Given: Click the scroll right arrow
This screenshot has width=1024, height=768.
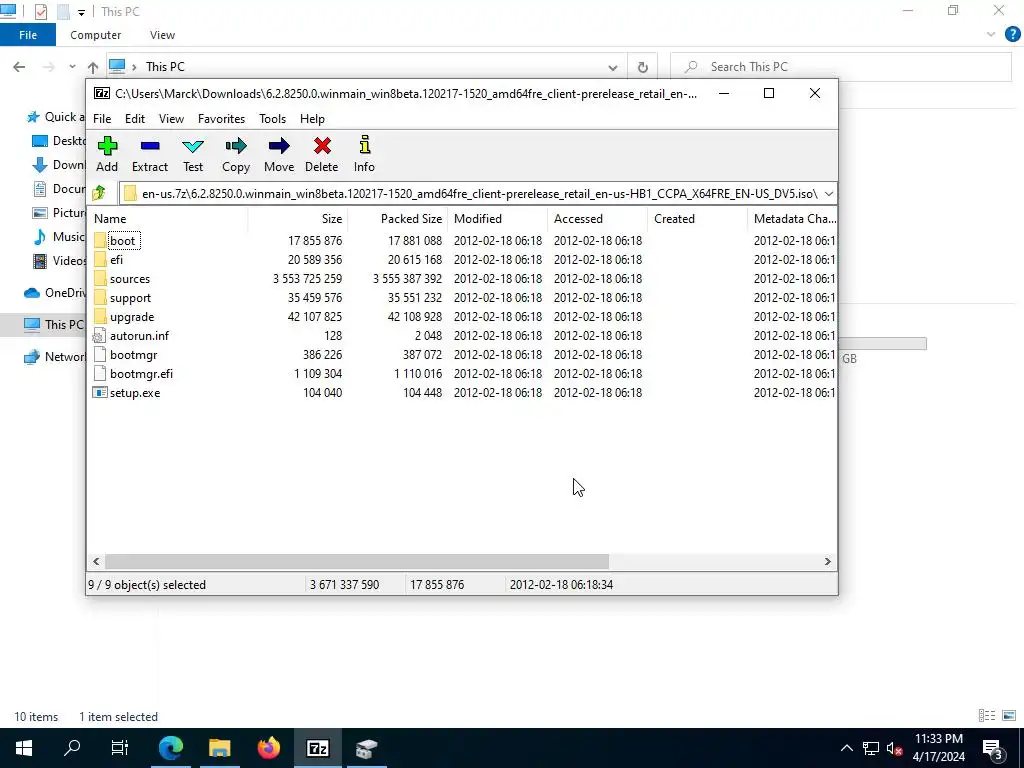Looking at the screenshot, I should (x=827, y=562).
